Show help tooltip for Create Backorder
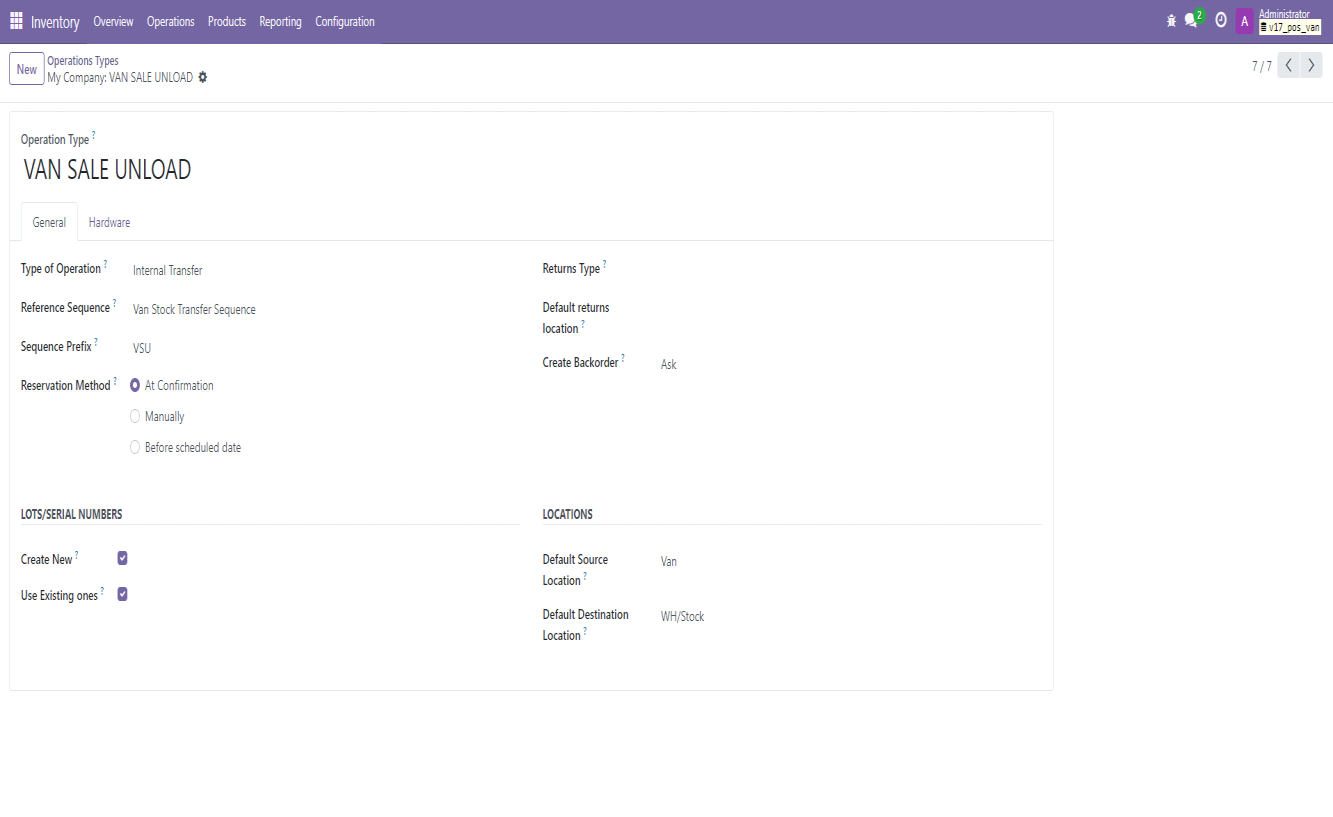 pyautogui.click(x=623, y=358)
